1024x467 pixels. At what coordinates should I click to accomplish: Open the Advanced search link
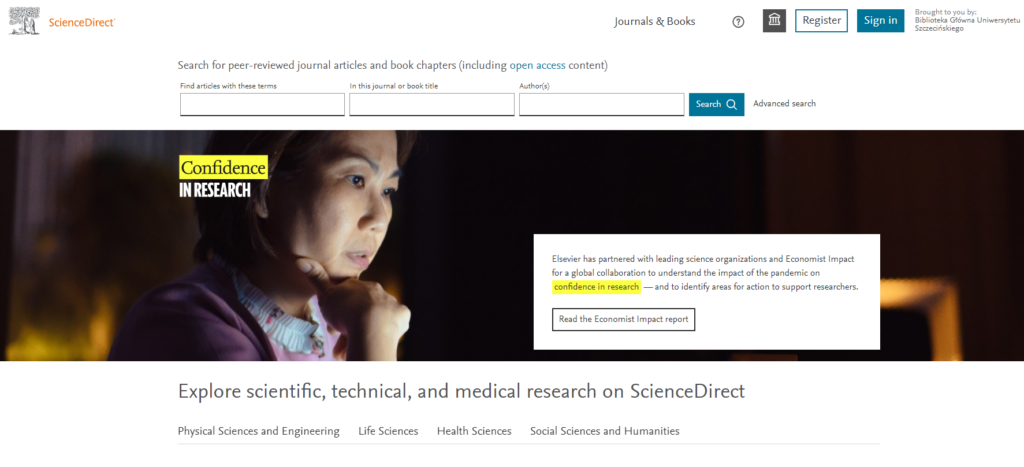[x=784, y=103]
